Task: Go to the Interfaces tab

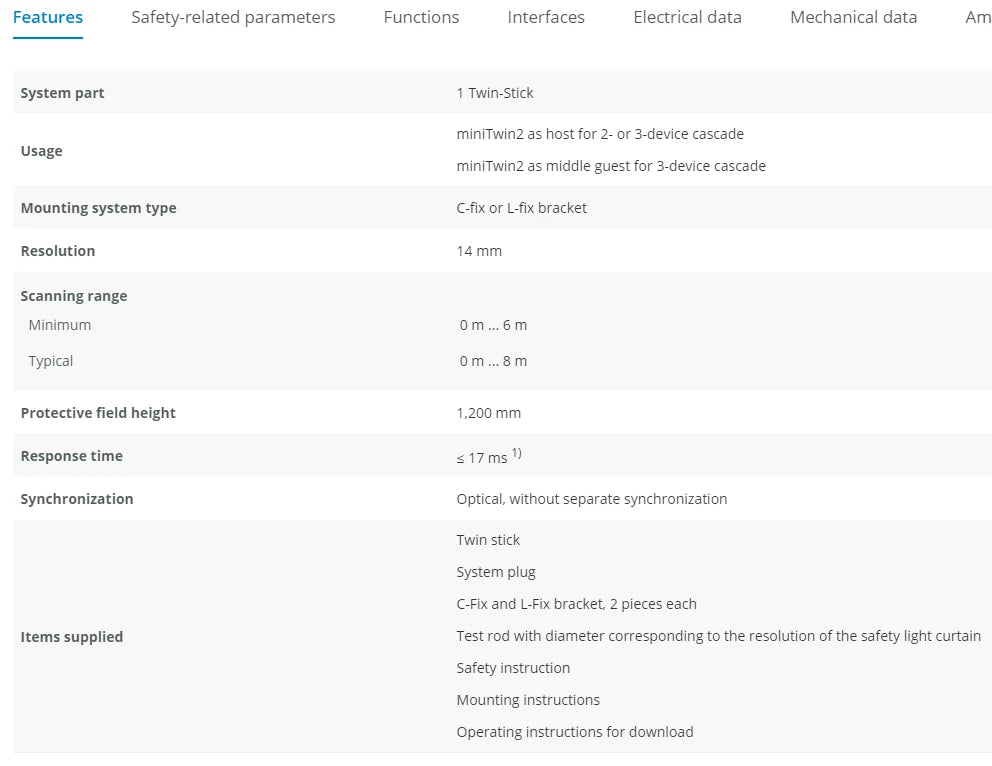Action: click(546, 17)
